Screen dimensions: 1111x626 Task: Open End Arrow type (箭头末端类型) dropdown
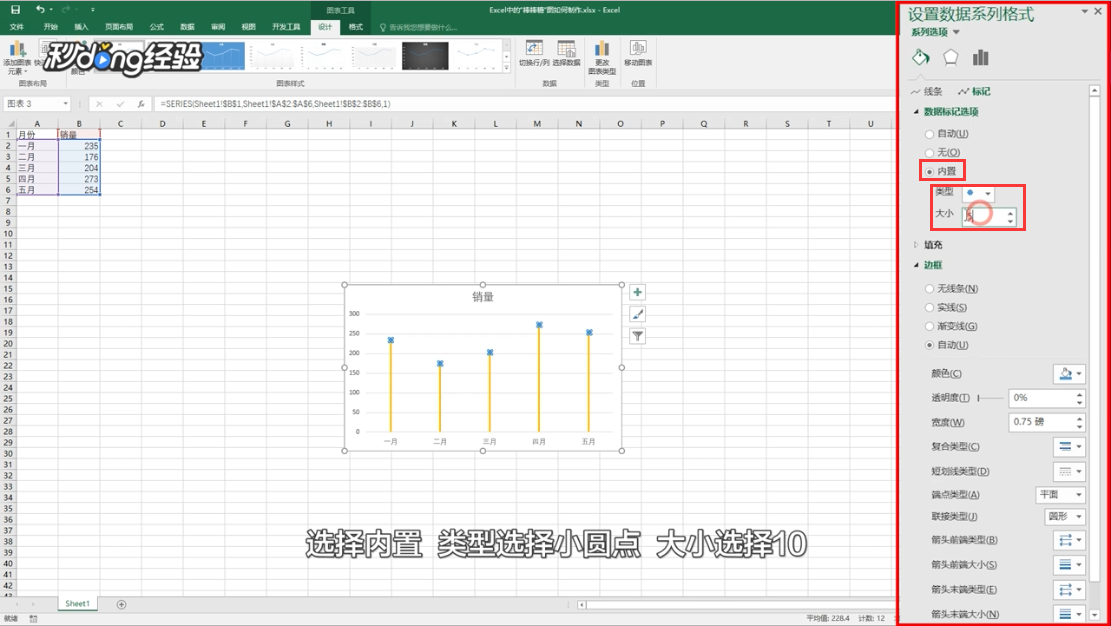(x=1069, y=589)
